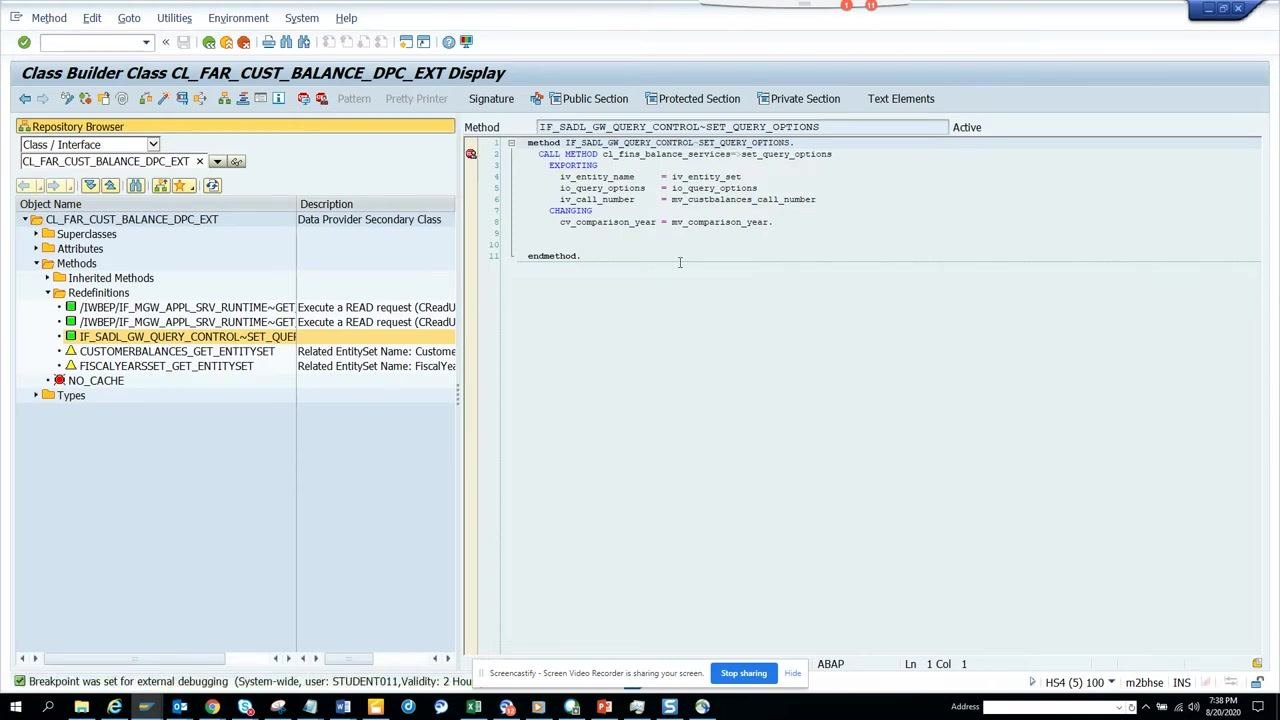Click Stop sharing in Screencastify bar
1280x720 pixels.
click(744, 673)
